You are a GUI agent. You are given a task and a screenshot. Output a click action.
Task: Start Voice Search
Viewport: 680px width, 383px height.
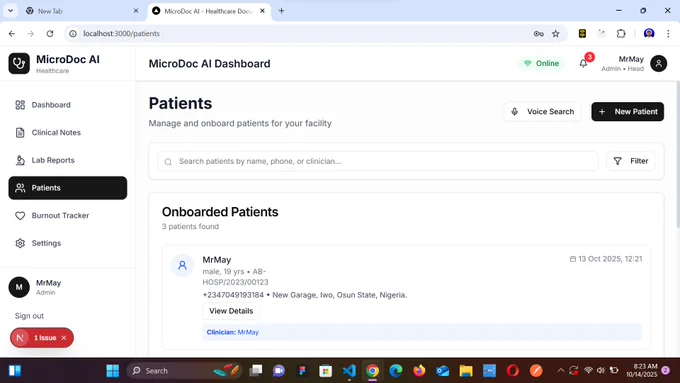click(542, 112)
